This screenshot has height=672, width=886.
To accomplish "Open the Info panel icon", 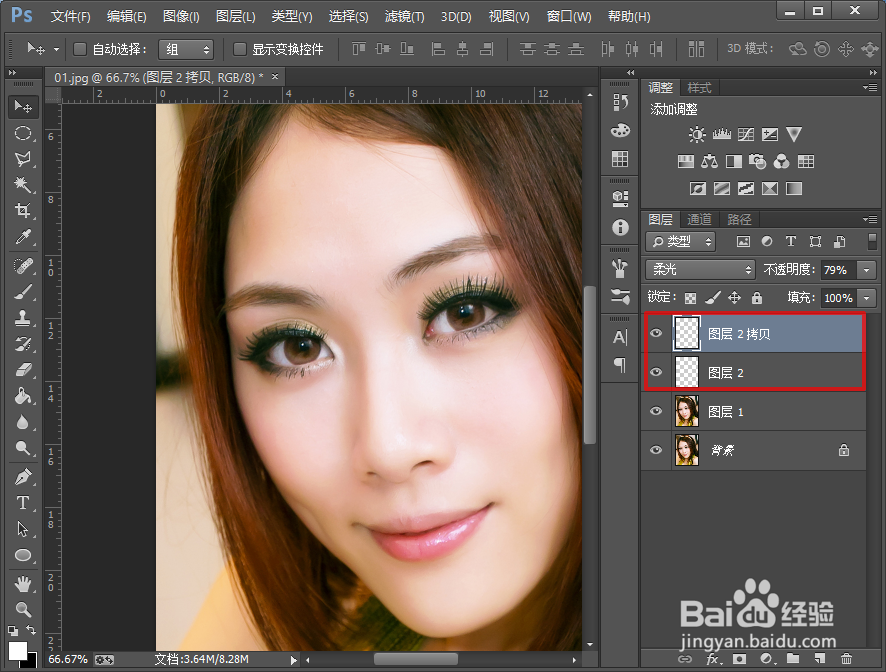I will tap(620, 227).
